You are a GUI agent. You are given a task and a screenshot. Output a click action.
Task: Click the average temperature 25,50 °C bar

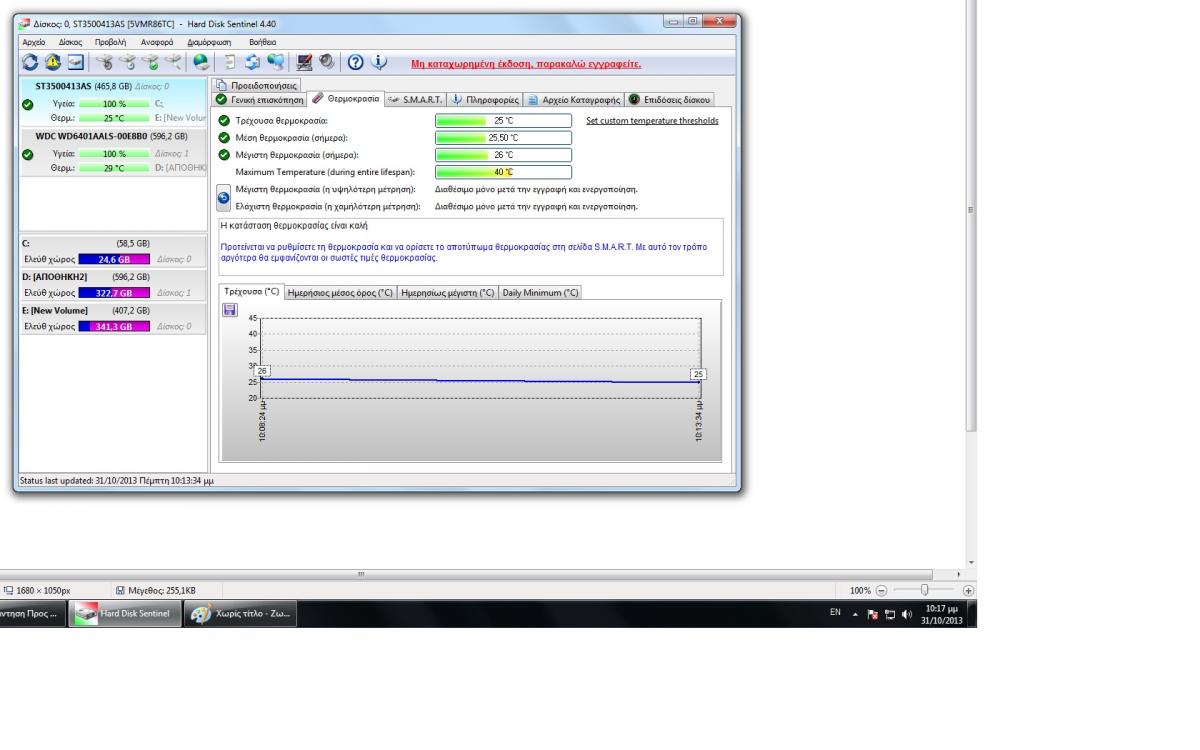click(x=503, y=138)
